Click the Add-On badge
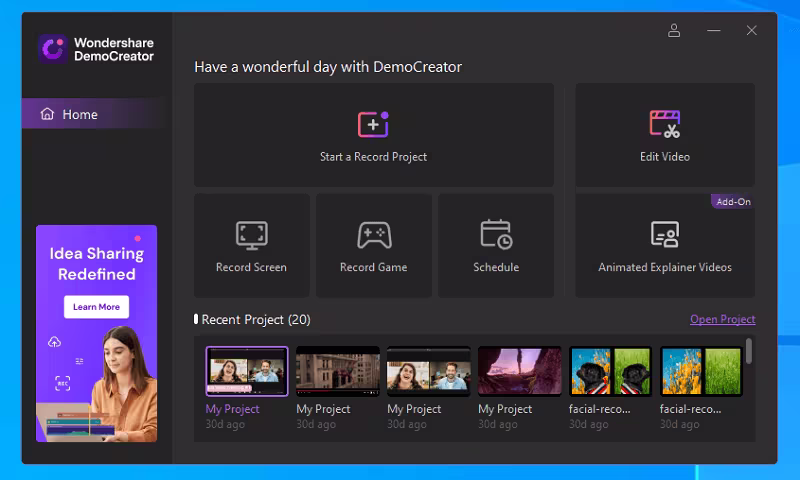This screenshot has width=800, height=480. (733, 201)
